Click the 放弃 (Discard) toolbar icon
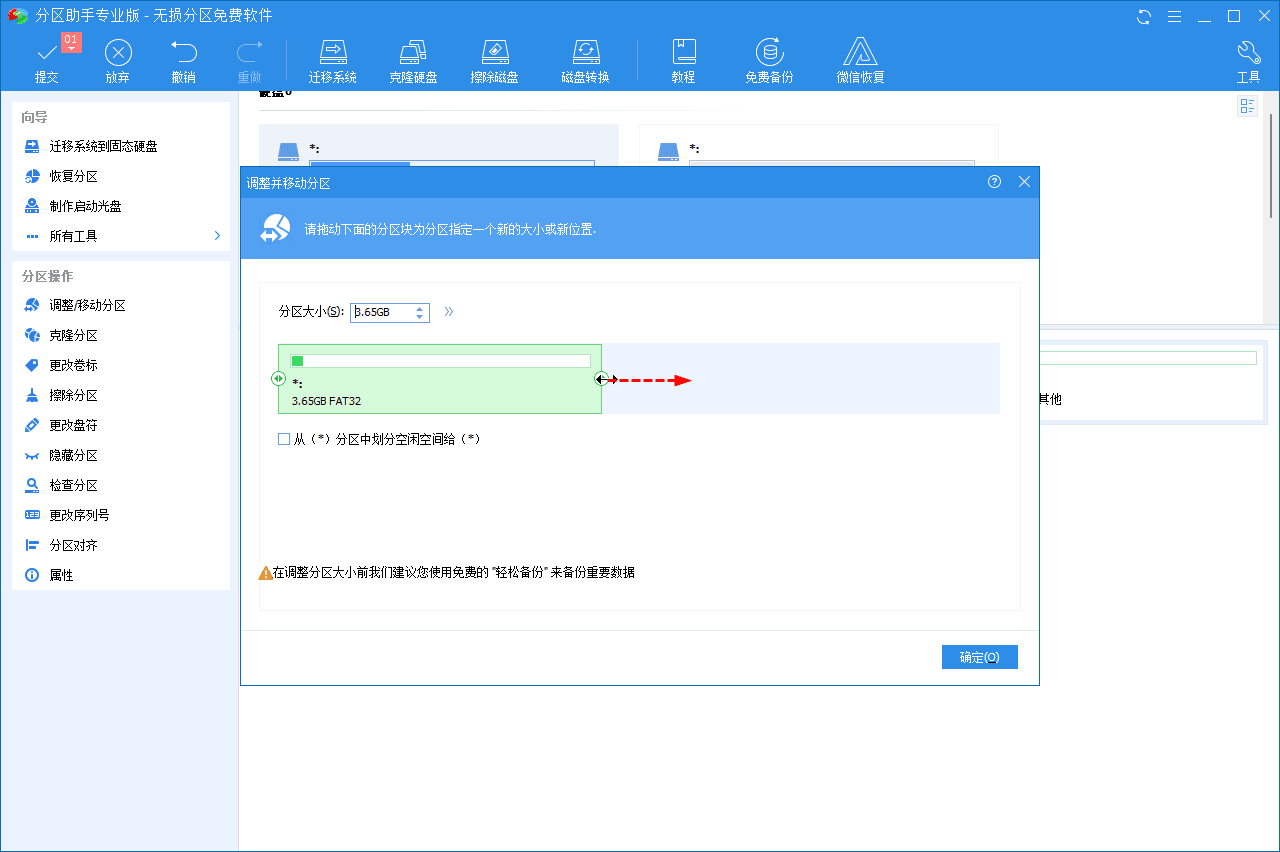The height and width of the screenshot is (852, 1280). 118,61
